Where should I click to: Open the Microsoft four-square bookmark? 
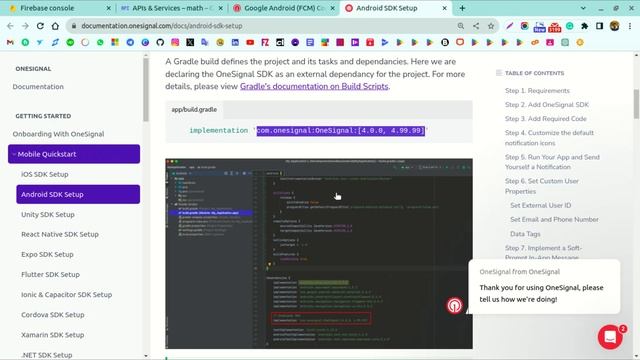coord(115,42)
